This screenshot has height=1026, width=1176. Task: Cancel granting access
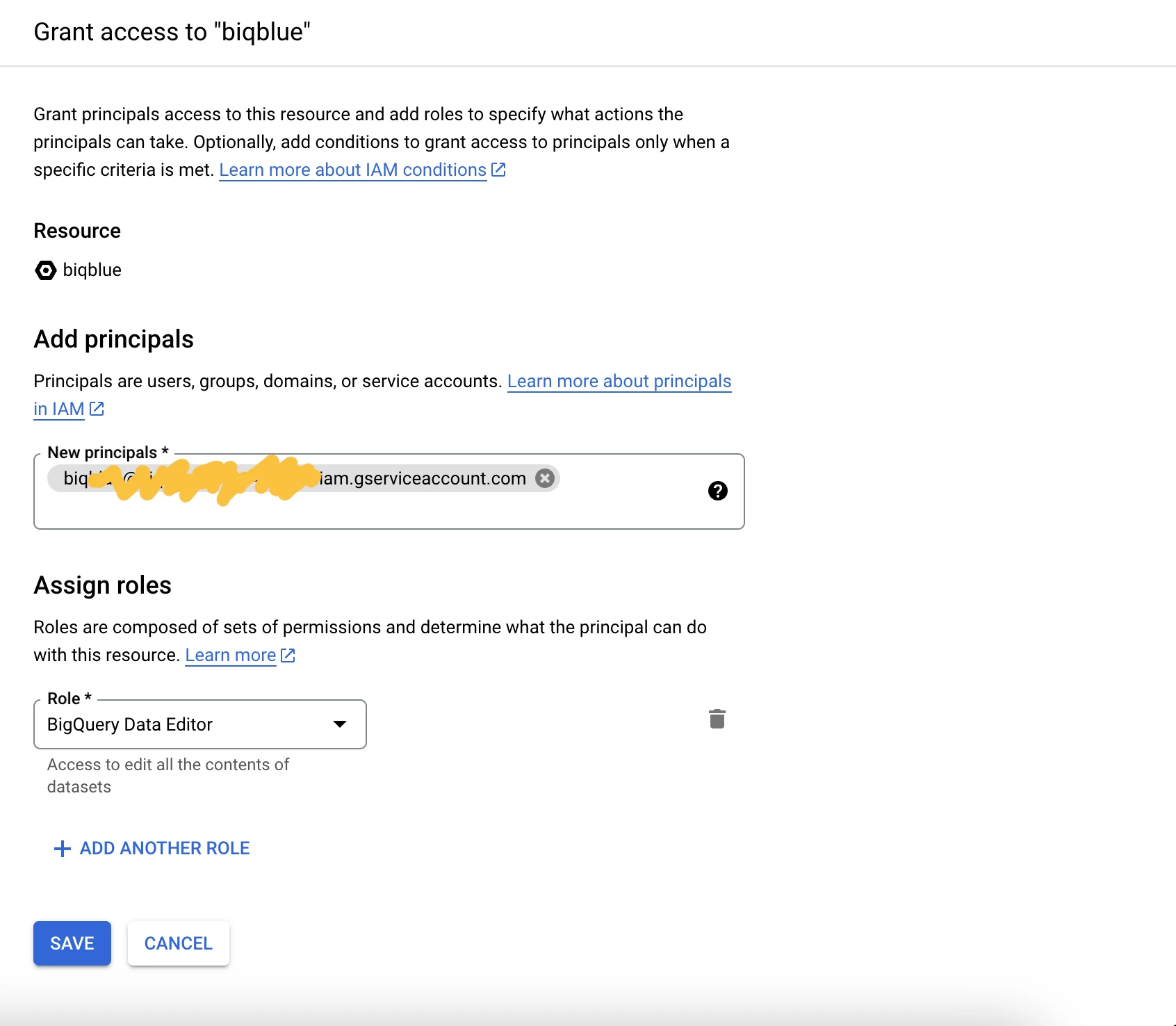179,943
